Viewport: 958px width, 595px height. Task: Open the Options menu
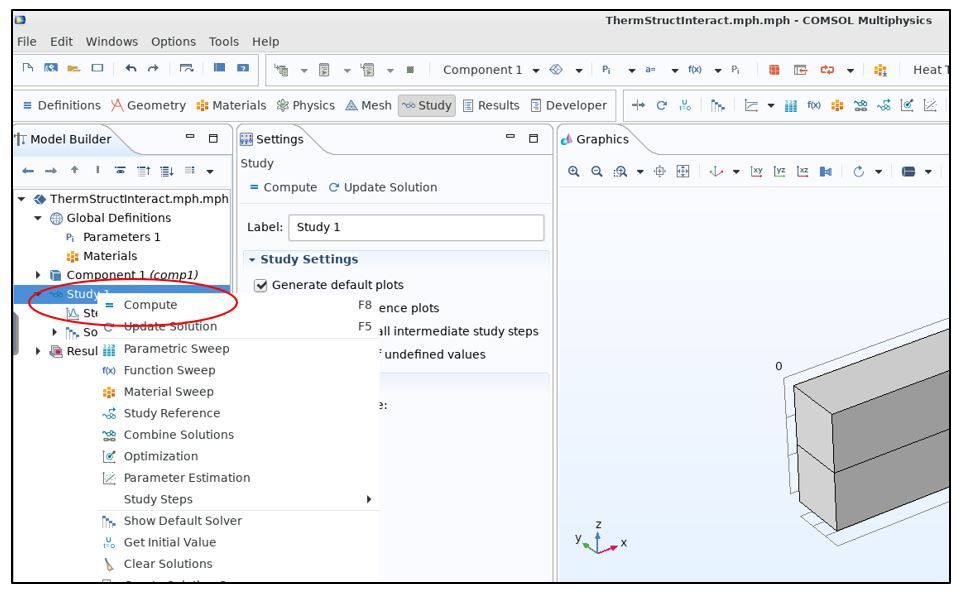(x=174, y=42)
